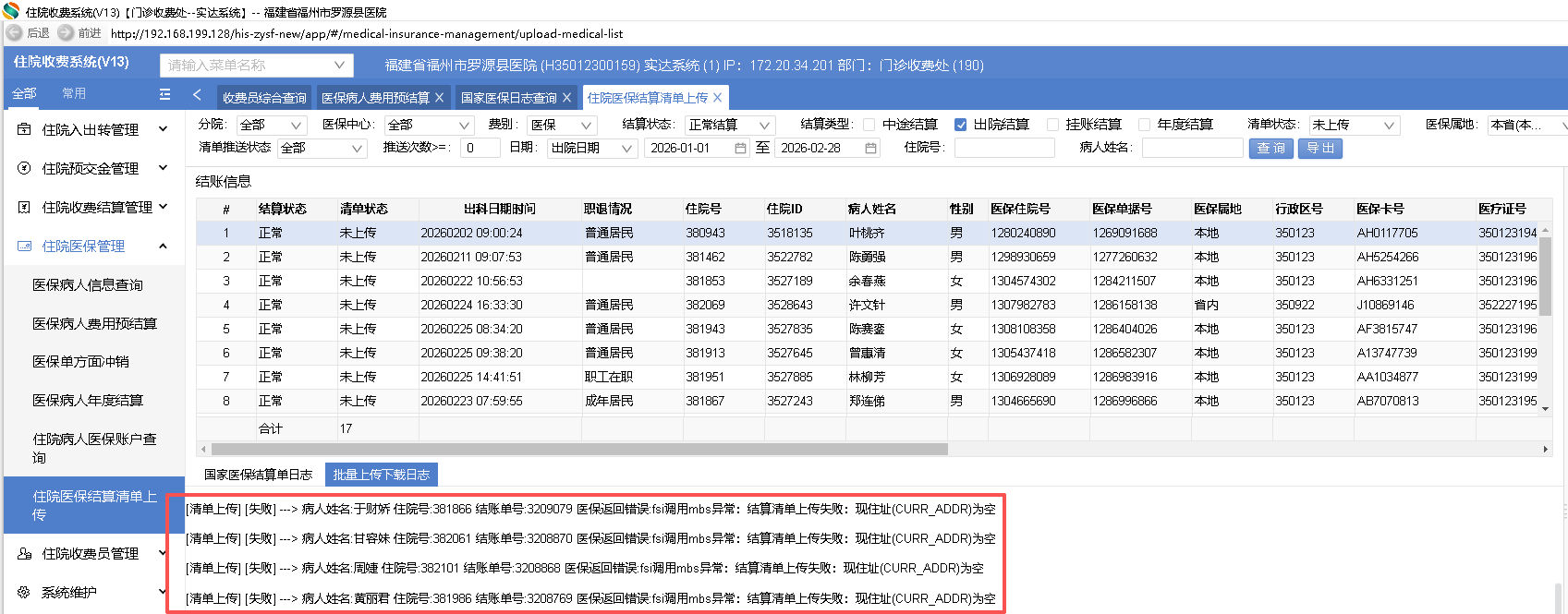Select the row for patient 陈勇强

tap(867, 257)
